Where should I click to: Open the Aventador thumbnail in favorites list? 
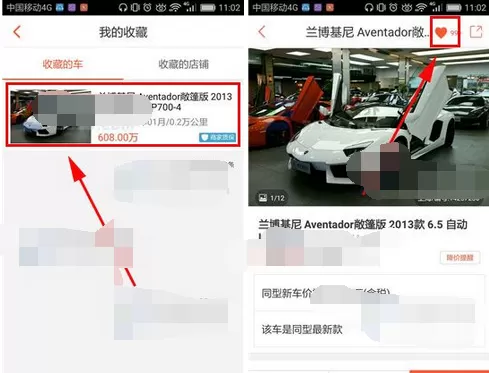pos(51,115)
